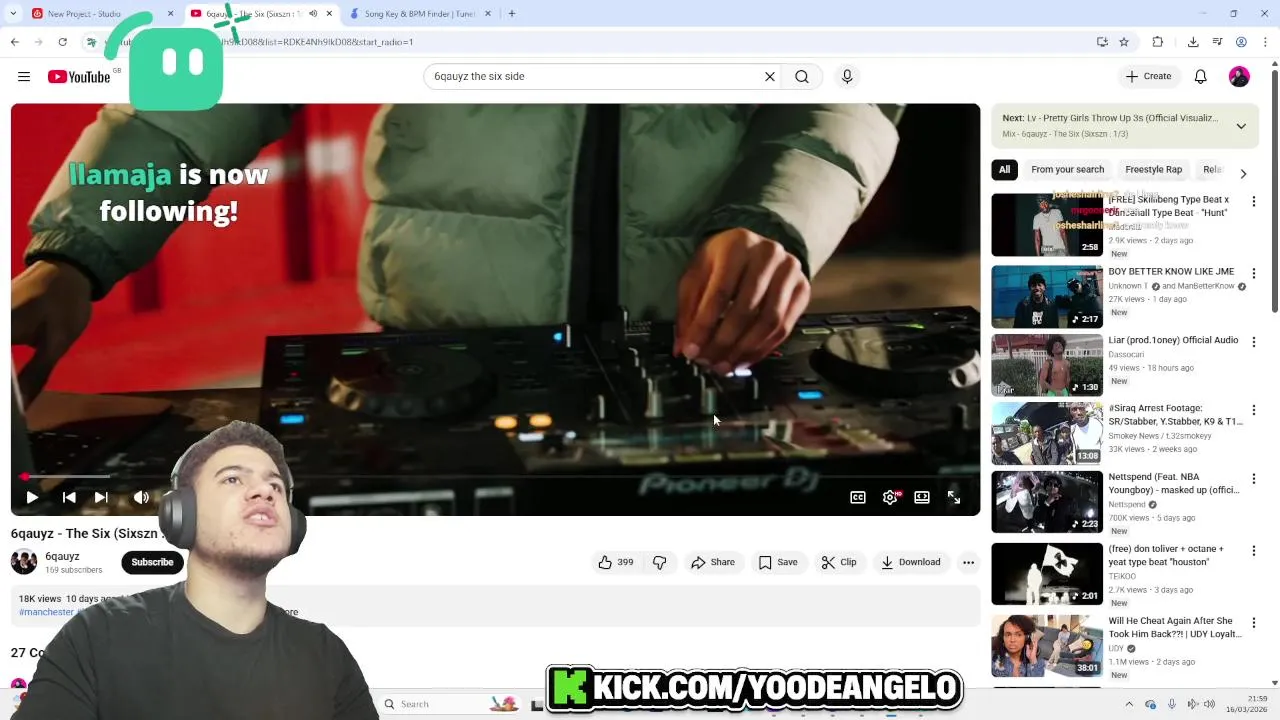Open a new browser tab
The height and width of the screenshot is (720, 1280).
[512, 14]
